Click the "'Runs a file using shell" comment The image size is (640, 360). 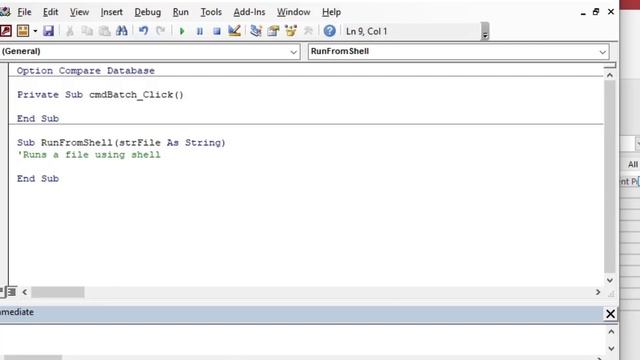coord(89,155)
